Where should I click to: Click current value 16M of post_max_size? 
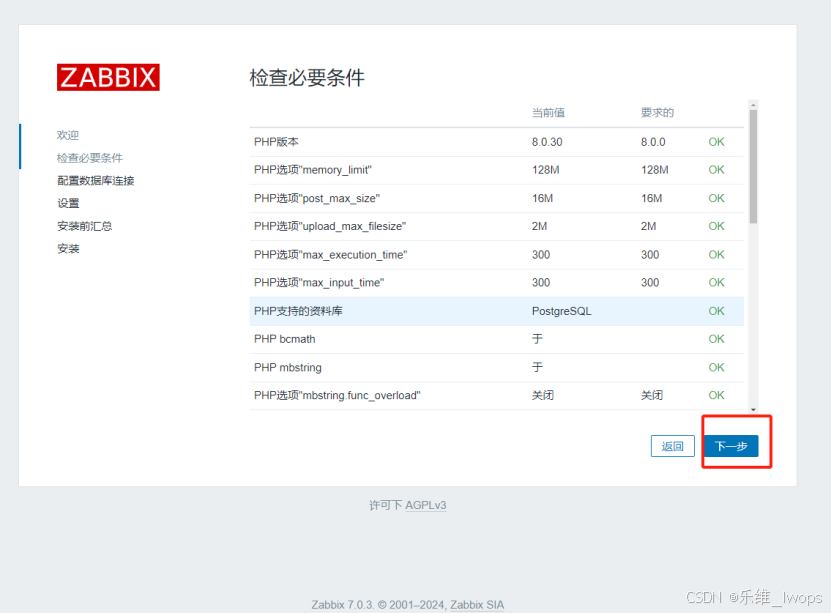tap(542, 198)
